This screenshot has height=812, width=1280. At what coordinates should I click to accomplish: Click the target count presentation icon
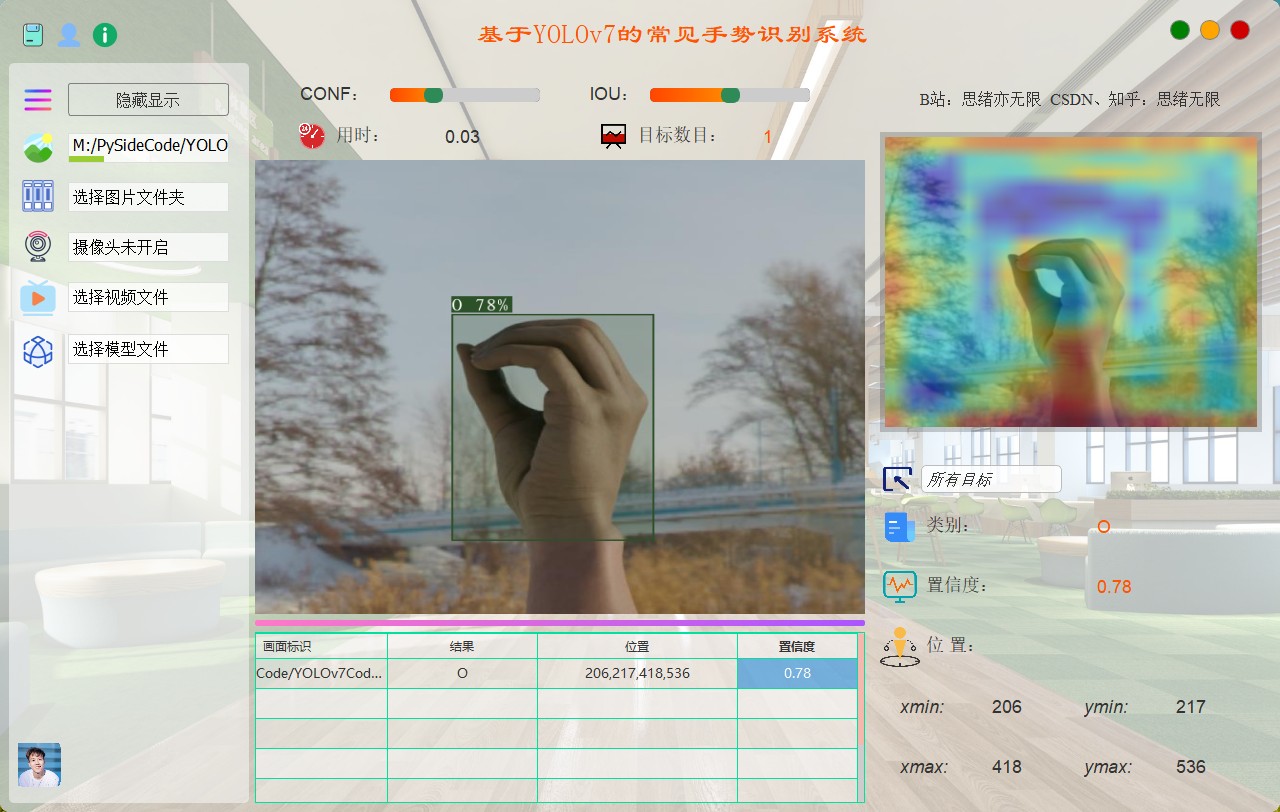click(x=613, y=136)
